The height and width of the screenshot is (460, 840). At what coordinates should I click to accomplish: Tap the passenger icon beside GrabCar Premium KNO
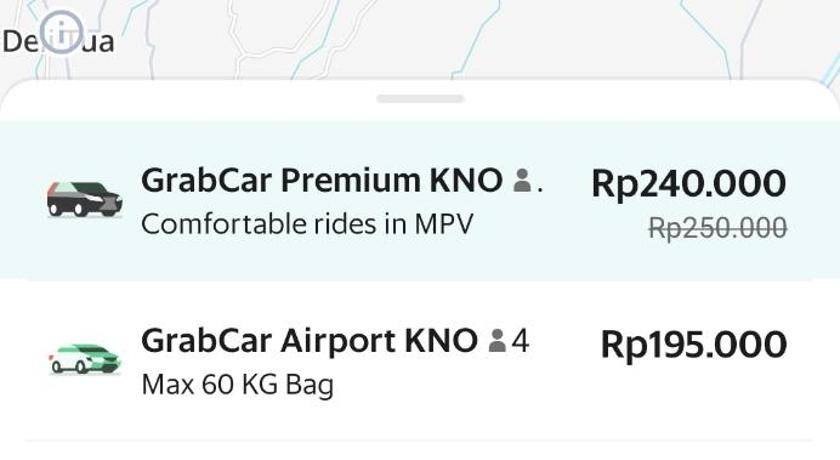[x=521, y=181]
